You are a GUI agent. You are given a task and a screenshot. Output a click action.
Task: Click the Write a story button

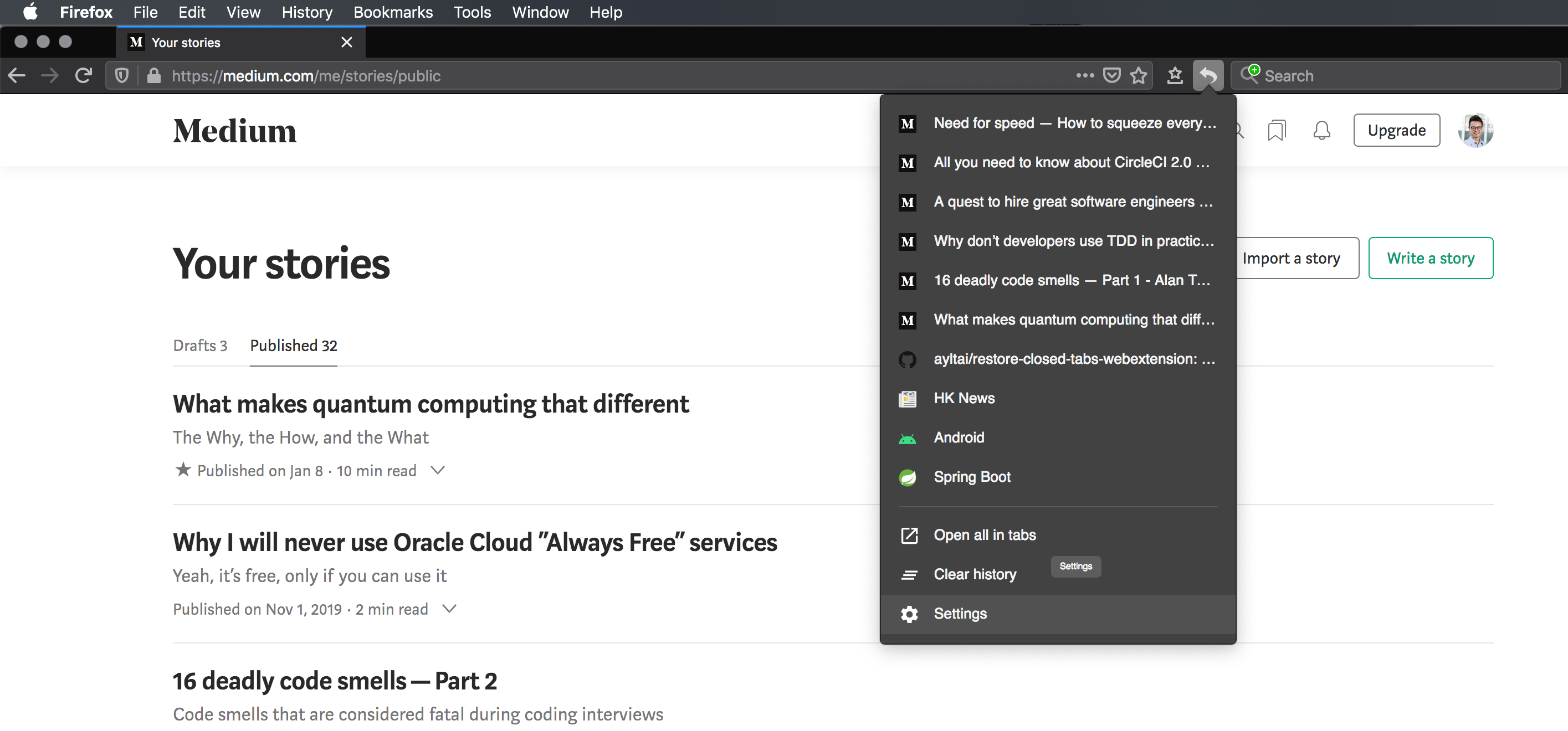pyautogui.click(x=1430, y=258)
